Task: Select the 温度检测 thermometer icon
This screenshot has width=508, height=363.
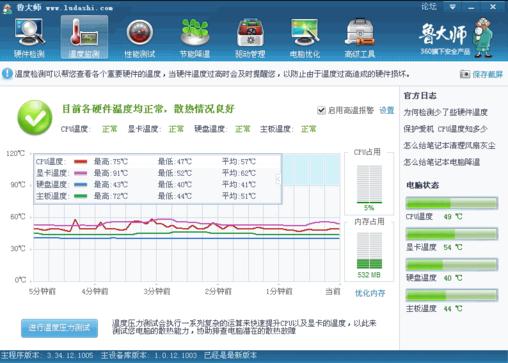Action: 84,37
